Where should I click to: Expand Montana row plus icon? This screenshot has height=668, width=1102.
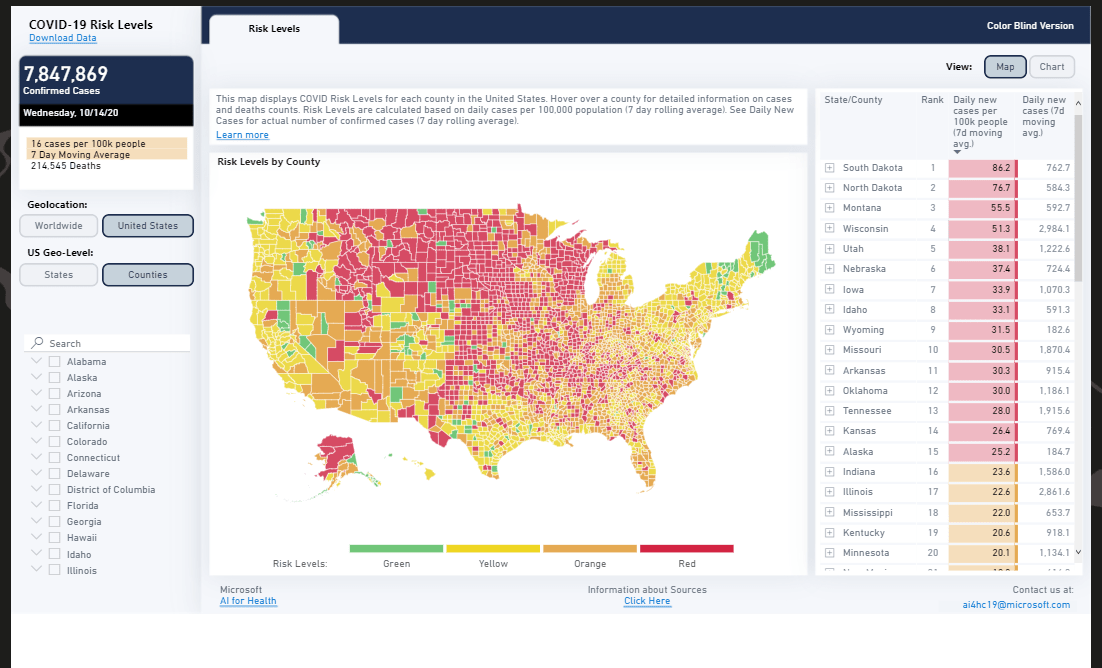pos(829,208)
